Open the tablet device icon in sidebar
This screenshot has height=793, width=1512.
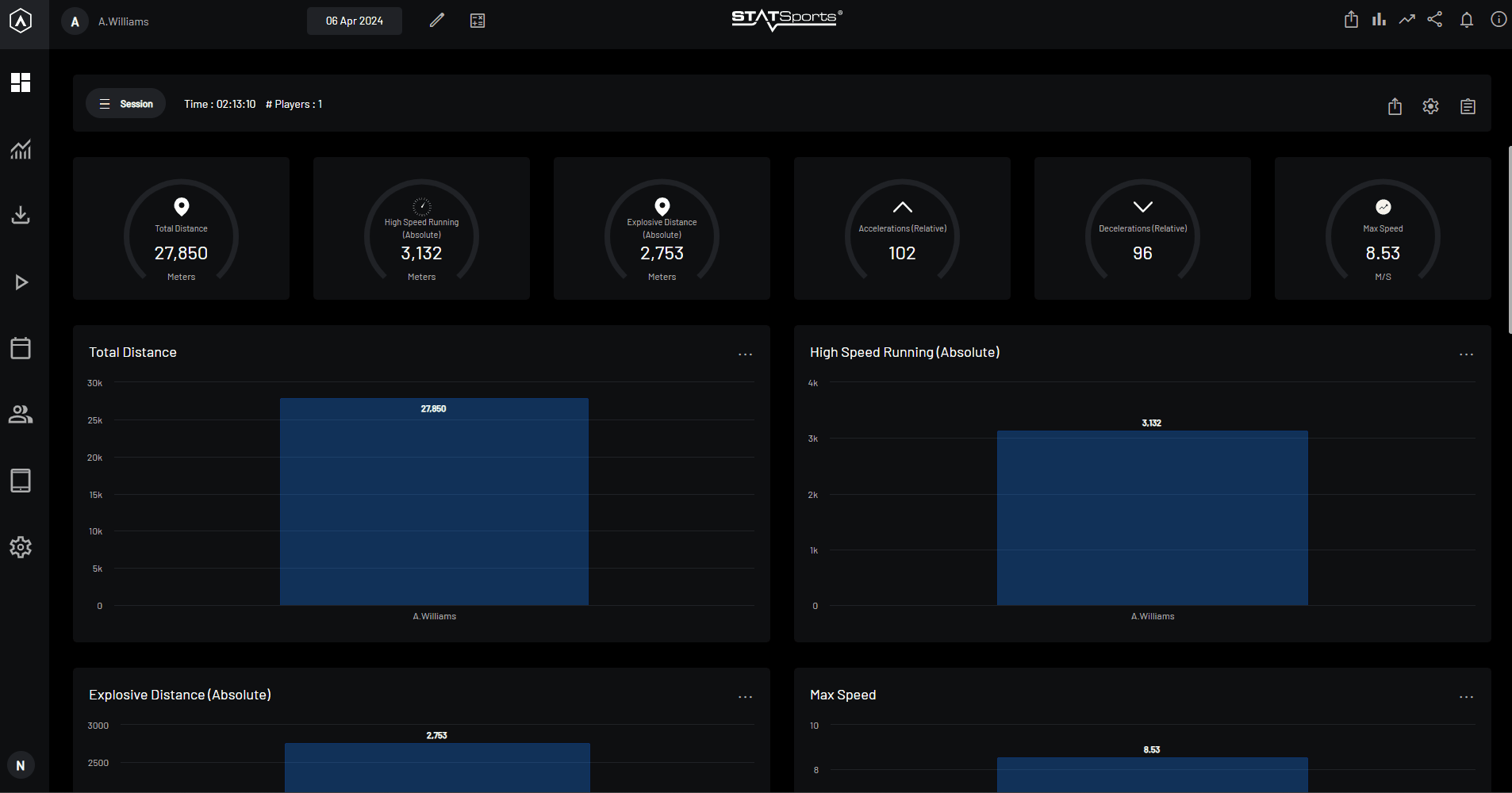[x=21, y=481]
